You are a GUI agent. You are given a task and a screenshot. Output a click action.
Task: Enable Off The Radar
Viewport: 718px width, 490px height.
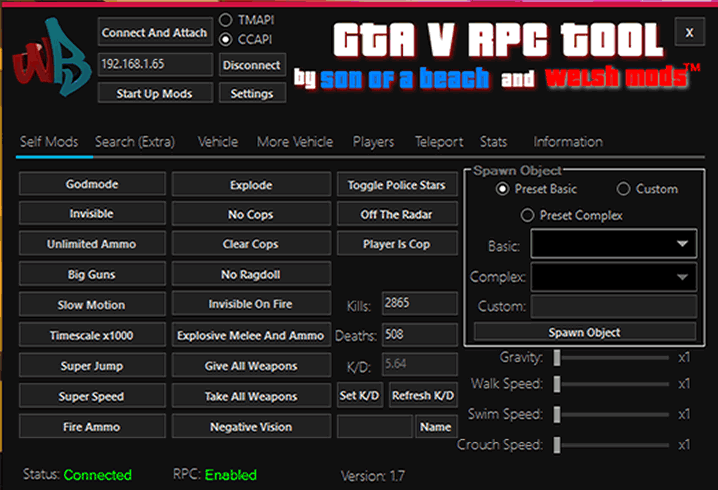coord(397,214)
